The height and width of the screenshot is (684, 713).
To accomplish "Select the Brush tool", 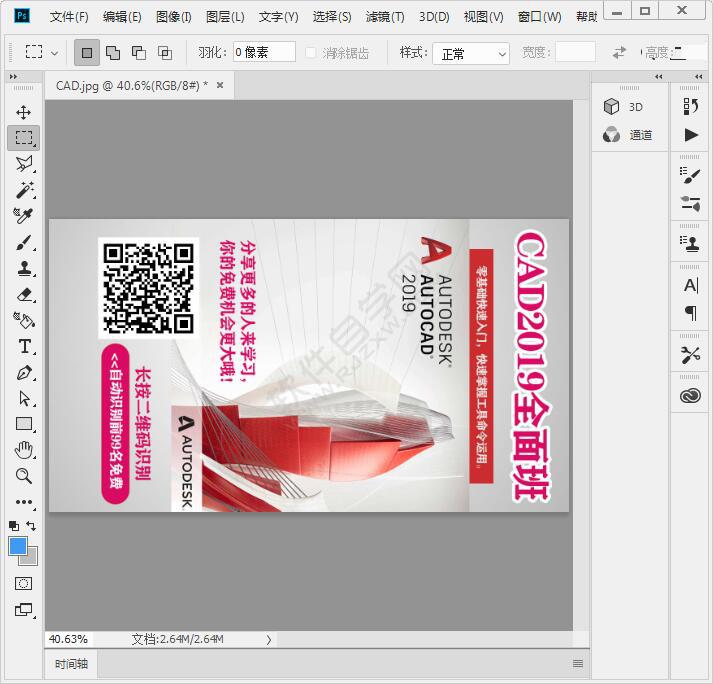I will point(24,242).
